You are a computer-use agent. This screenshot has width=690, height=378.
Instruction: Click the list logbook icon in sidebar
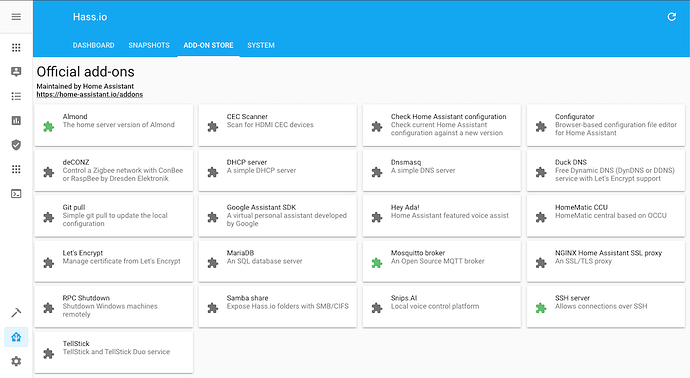pyautogui.click(x=16, y=96)
